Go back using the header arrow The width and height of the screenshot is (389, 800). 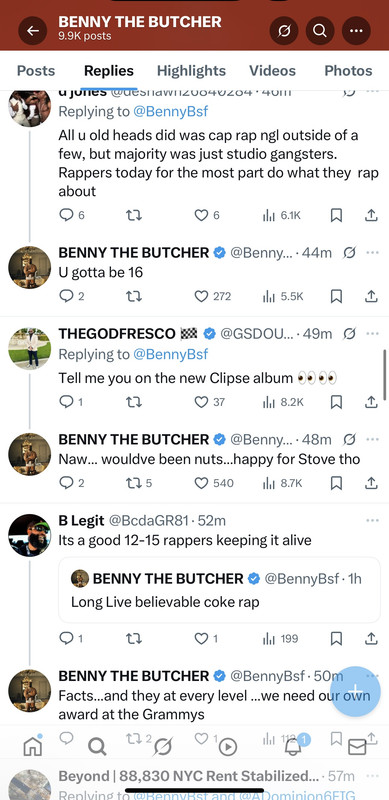tap(33, 31)
